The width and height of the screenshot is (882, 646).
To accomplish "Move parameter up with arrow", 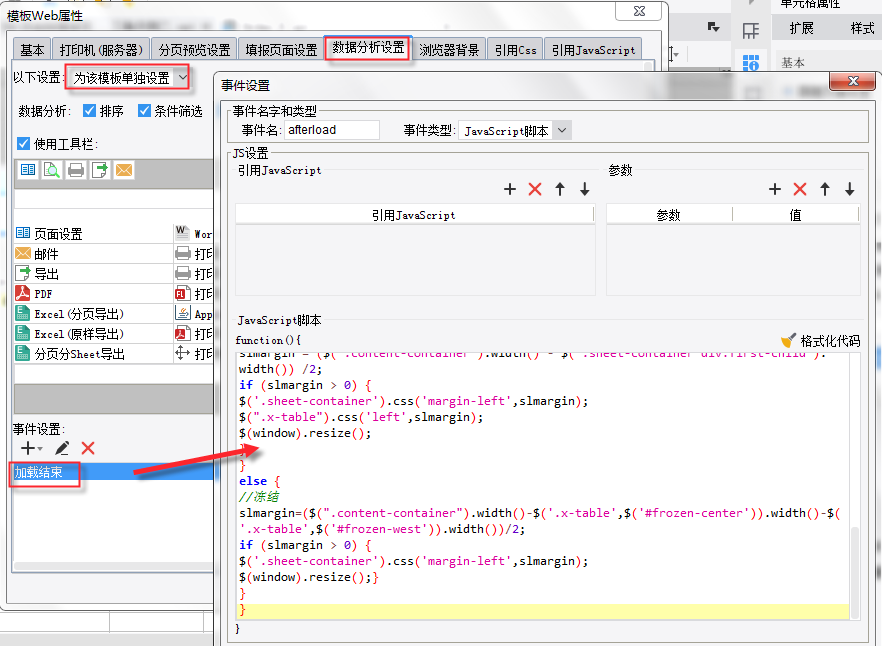I will point(825,189).
